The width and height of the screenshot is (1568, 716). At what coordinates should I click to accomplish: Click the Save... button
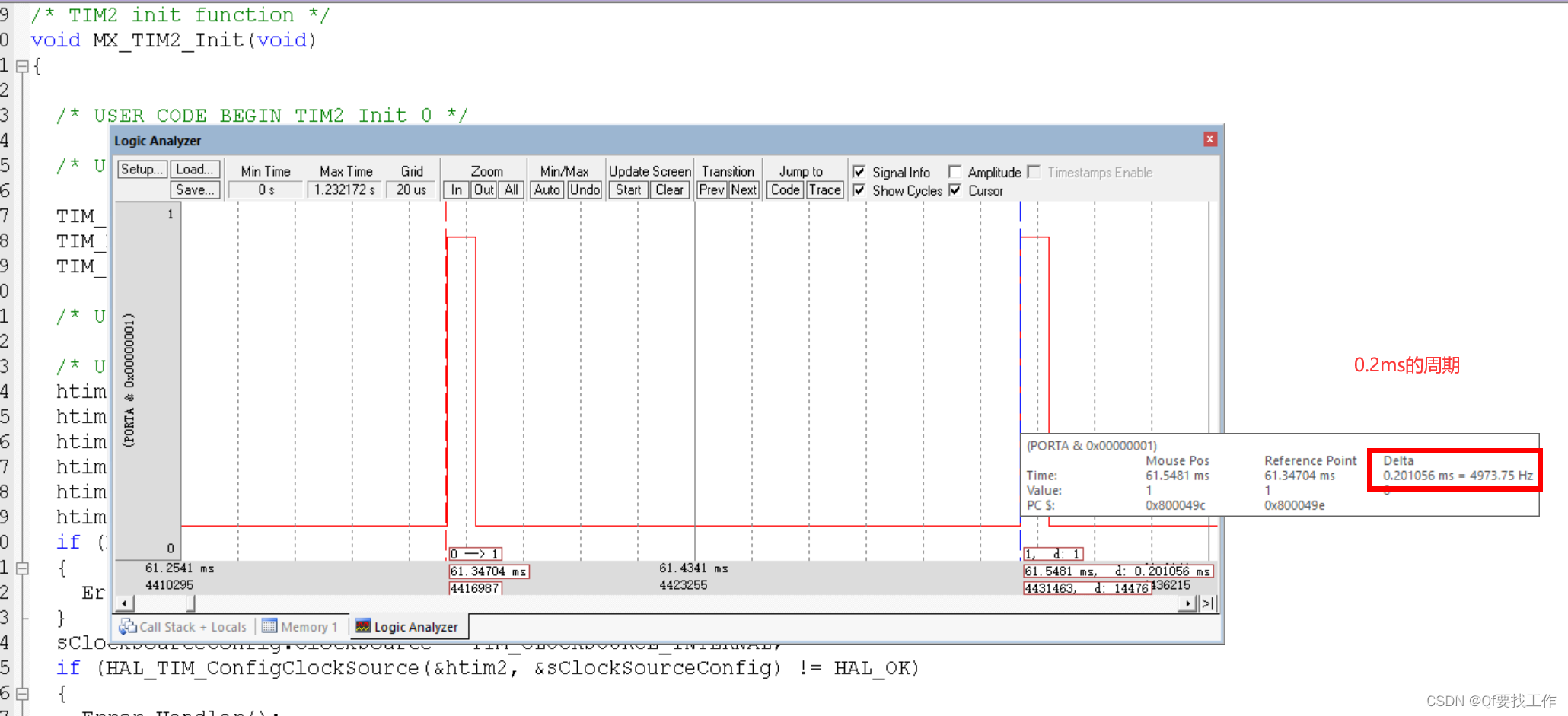pos(195,189)
